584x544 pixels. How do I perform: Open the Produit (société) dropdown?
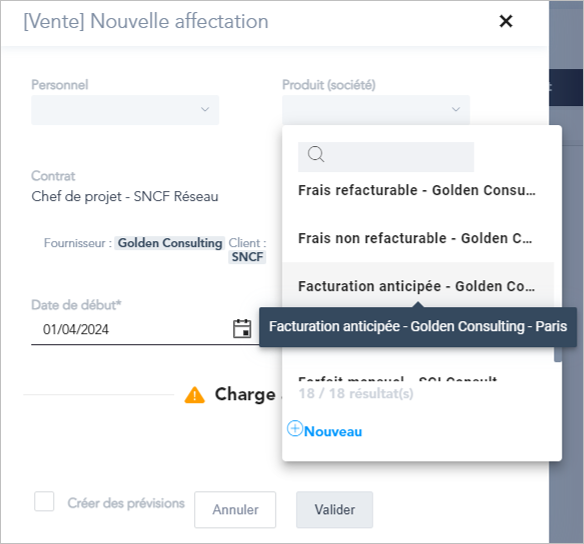(x=376, y=110)
